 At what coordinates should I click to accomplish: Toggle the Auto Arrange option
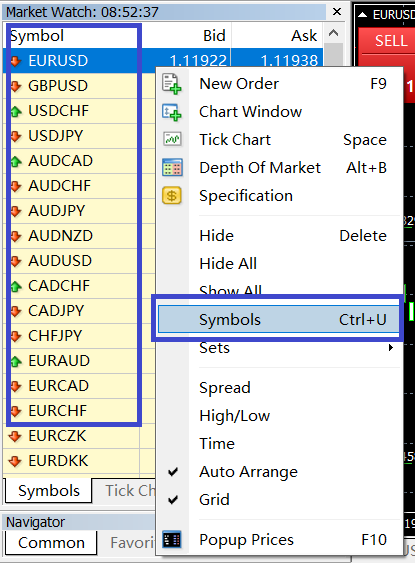[x=279, y=472]
